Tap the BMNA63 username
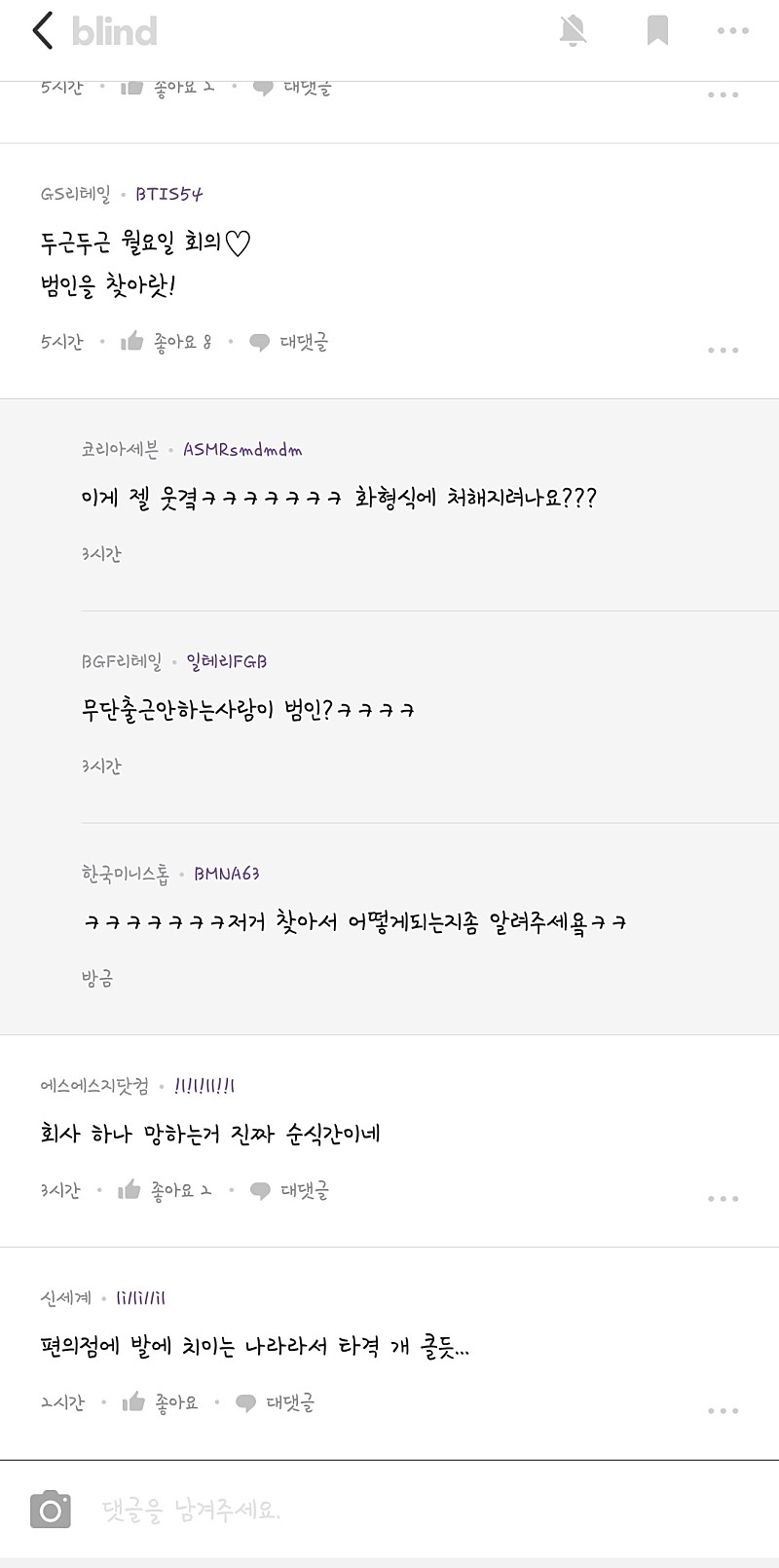Image resolution: width=779 pixels, height=1568 pixels. pos(227,875)
